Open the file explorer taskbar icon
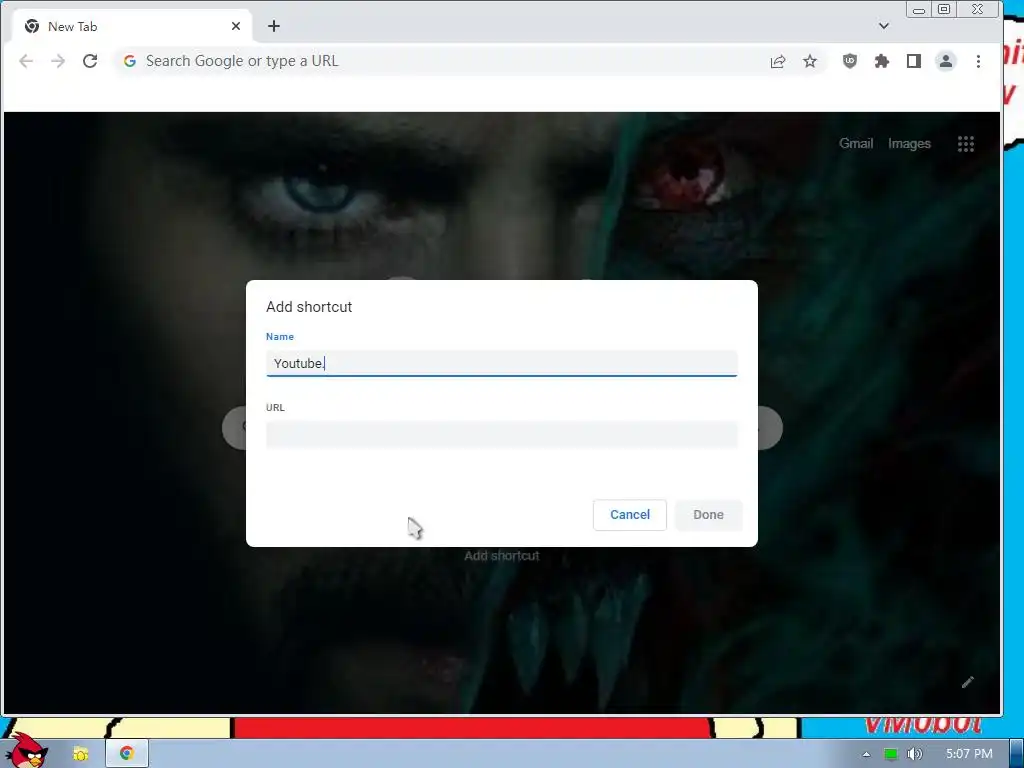This screenshot has height=768, width=1024. click(80, 754)
